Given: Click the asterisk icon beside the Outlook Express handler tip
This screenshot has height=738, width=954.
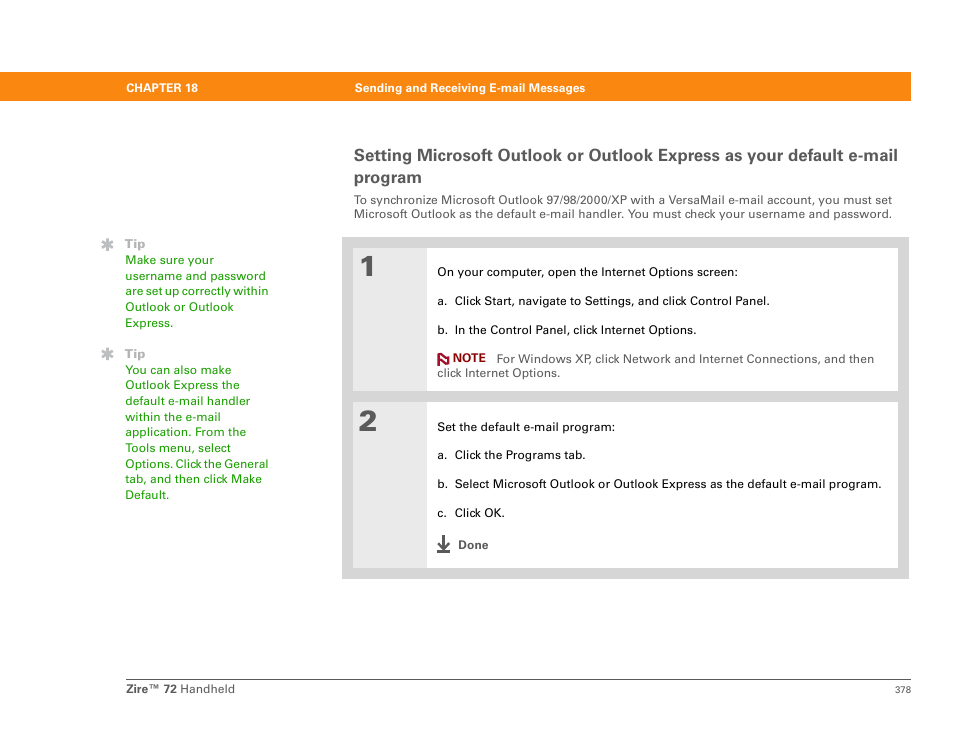Looking at the screenshot, I should [x=108, y=354].
